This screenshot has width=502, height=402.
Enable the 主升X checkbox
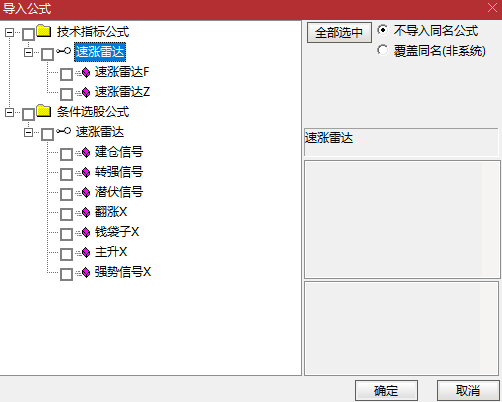[66, 254]
